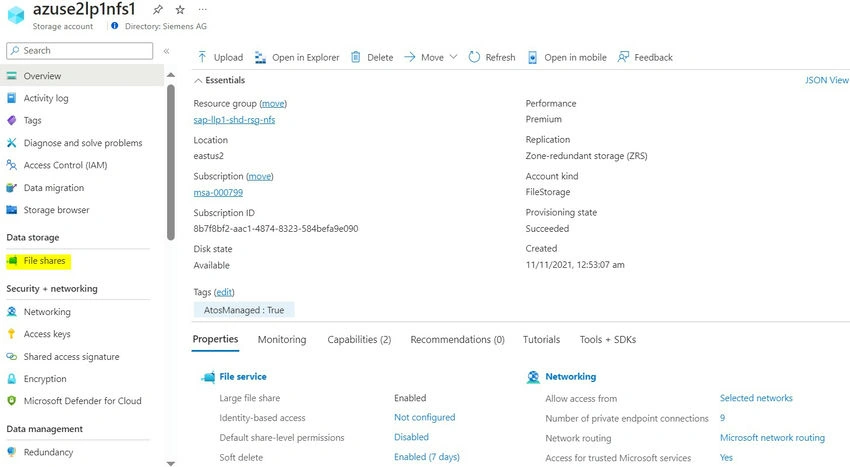
Task: Click the AtosManaged : True tag
Action: tap(244, 310)
